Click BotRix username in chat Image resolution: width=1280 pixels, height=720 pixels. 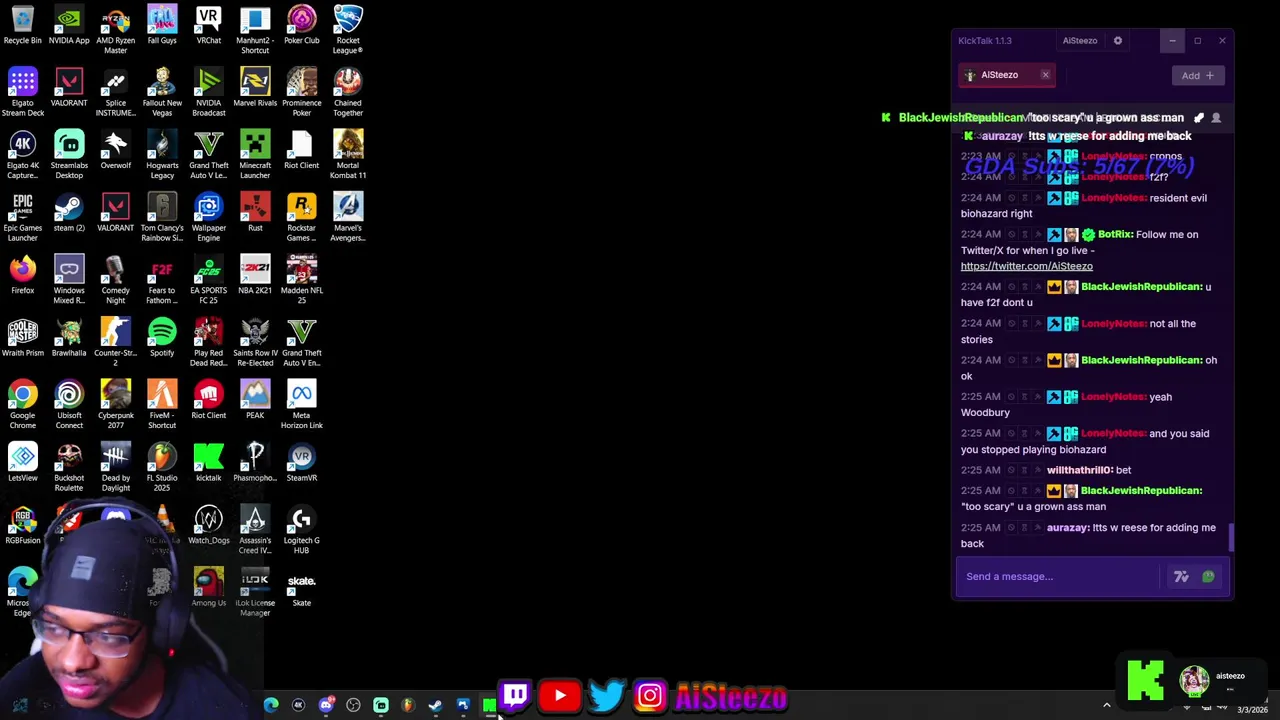tap(1115, 235)
